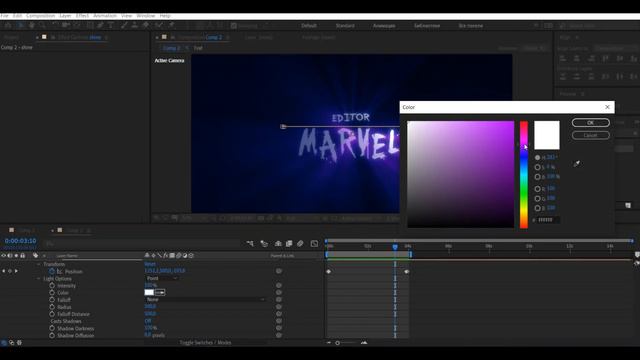This screenshot has width=640, height=360.
Task: Enable frame blending icon in timeline
Action: pos(289,244)
